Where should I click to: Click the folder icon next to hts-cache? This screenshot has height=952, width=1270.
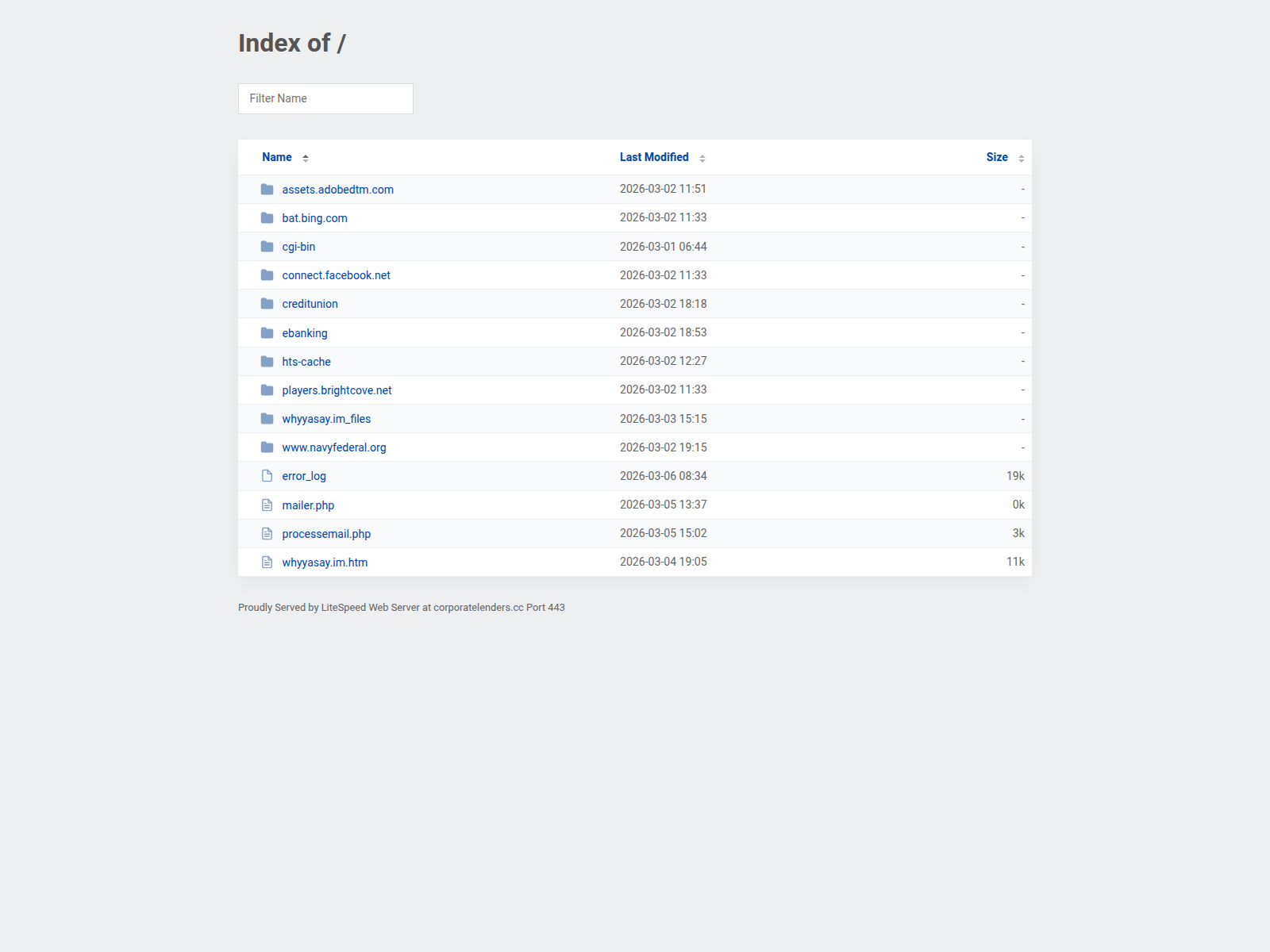(267, 361)
